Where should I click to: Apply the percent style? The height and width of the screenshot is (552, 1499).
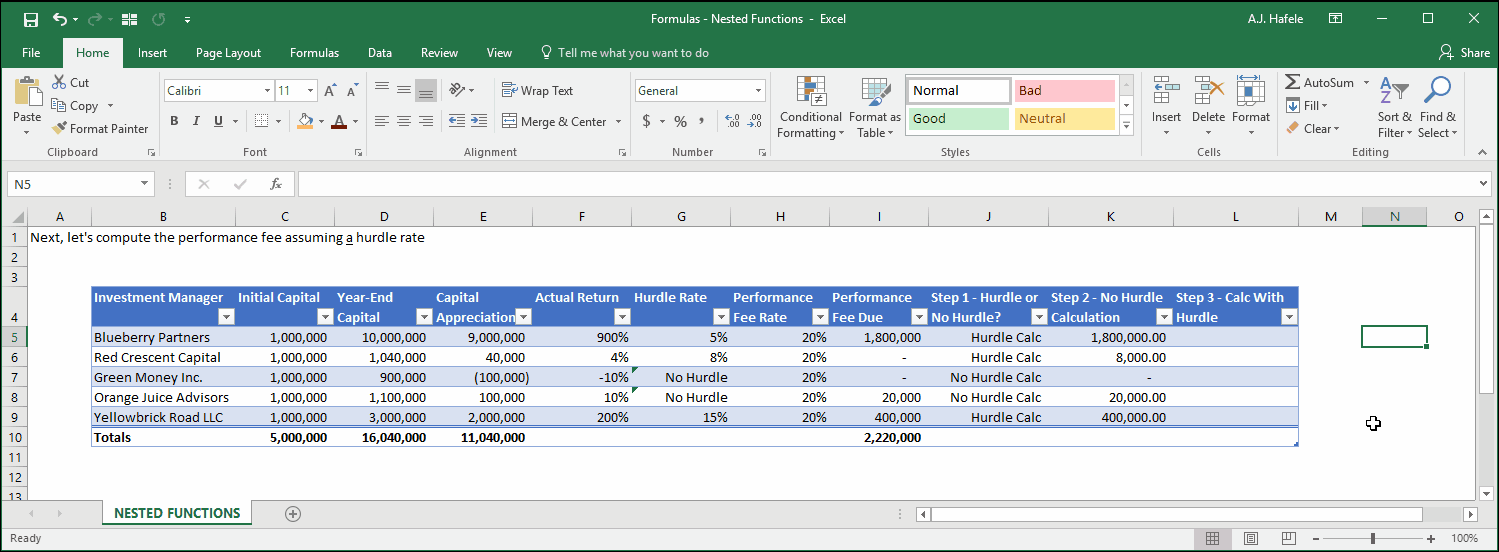click(680, 121)
